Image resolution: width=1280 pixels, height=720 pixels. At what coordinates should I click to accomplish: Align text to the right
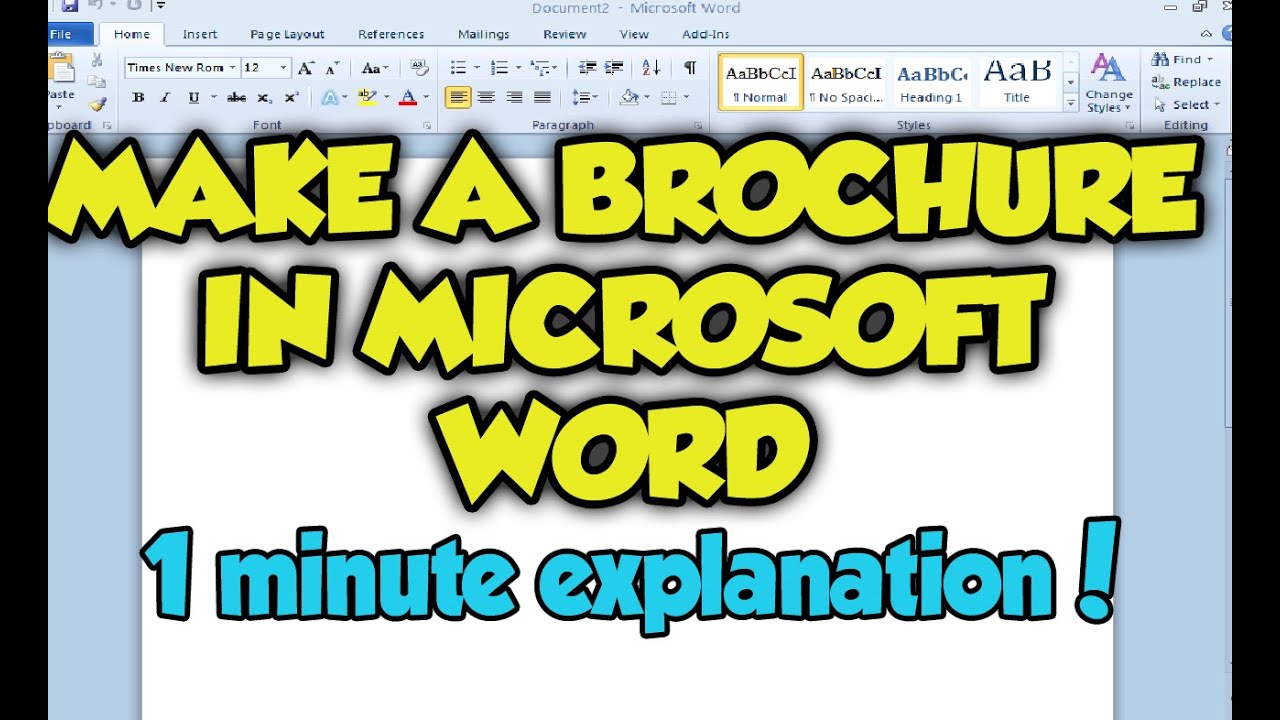tap(514, 98)
